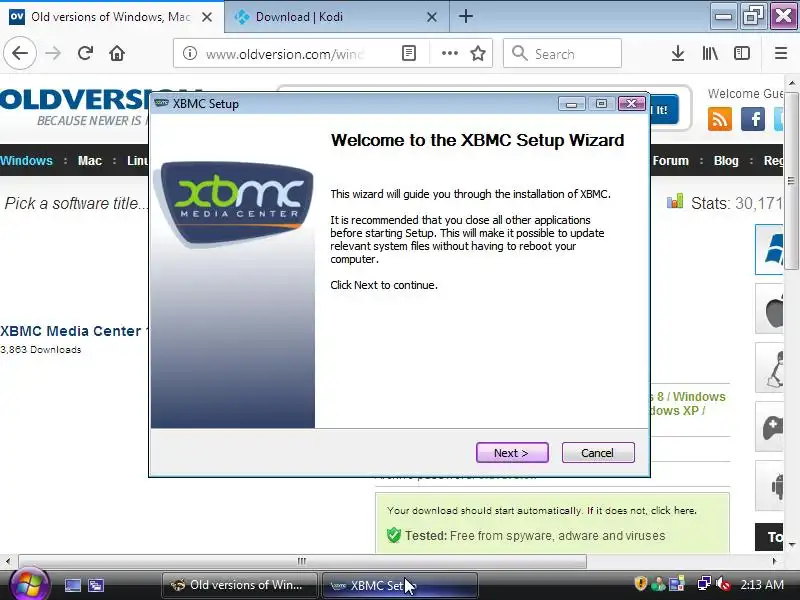Close the XBMC Setup dialog
This screenshot has width=800, height=600.
click(631, 104)
